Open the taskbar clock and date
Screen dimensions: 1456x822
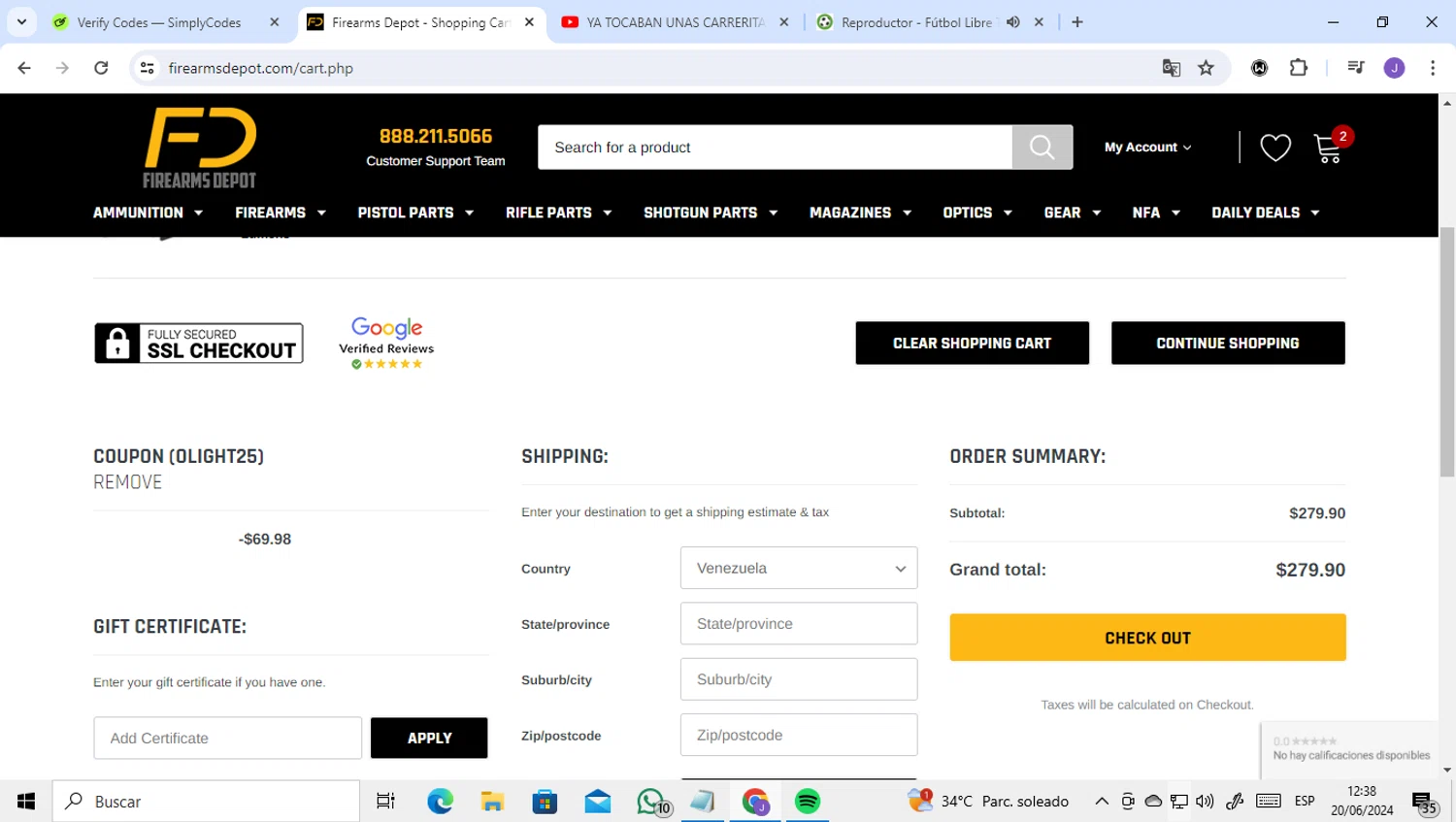coord(1362,802)
